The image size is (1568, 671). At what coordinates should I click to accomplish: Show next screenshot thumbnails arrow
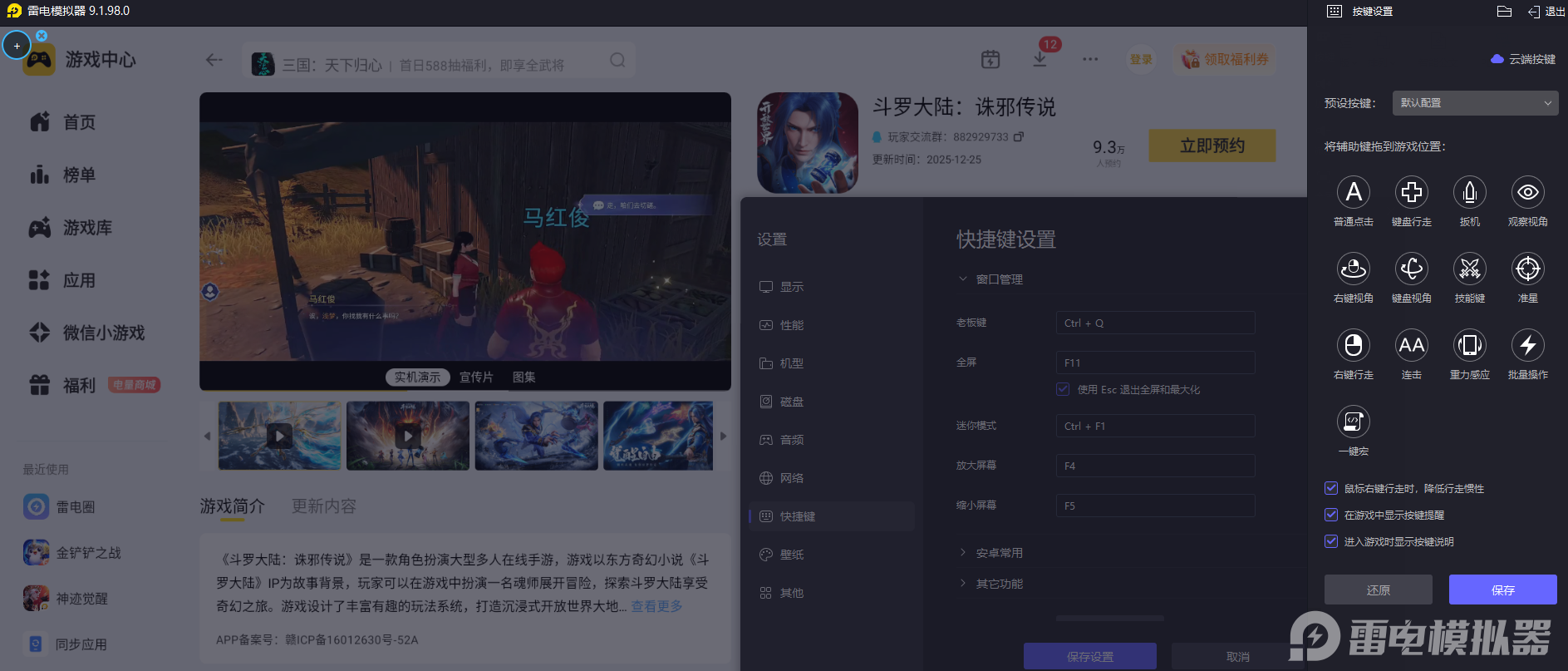723,436
